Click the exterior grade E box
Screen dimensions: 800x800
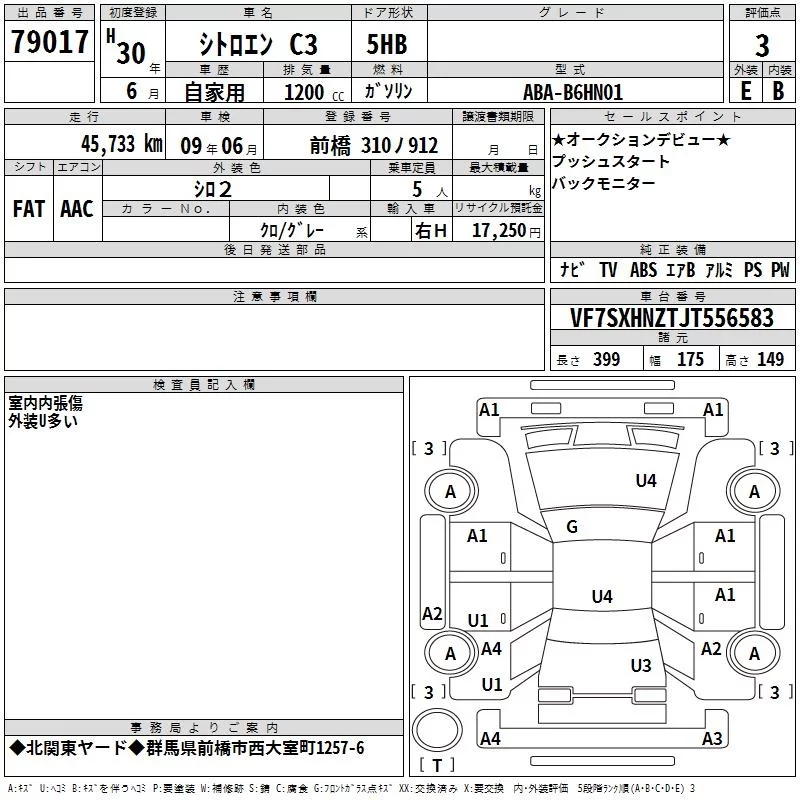(x=745, y=90)
